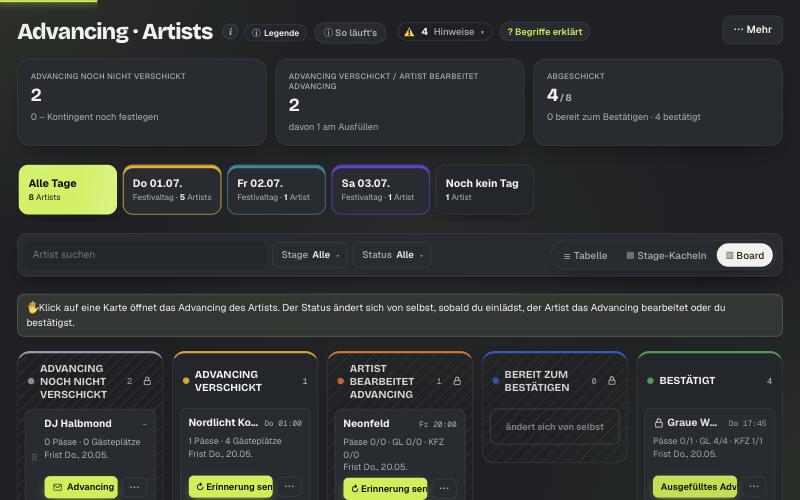The image size is (800, 500).
Task: Open the Legende info button
Action: click(x=276, y=33)
